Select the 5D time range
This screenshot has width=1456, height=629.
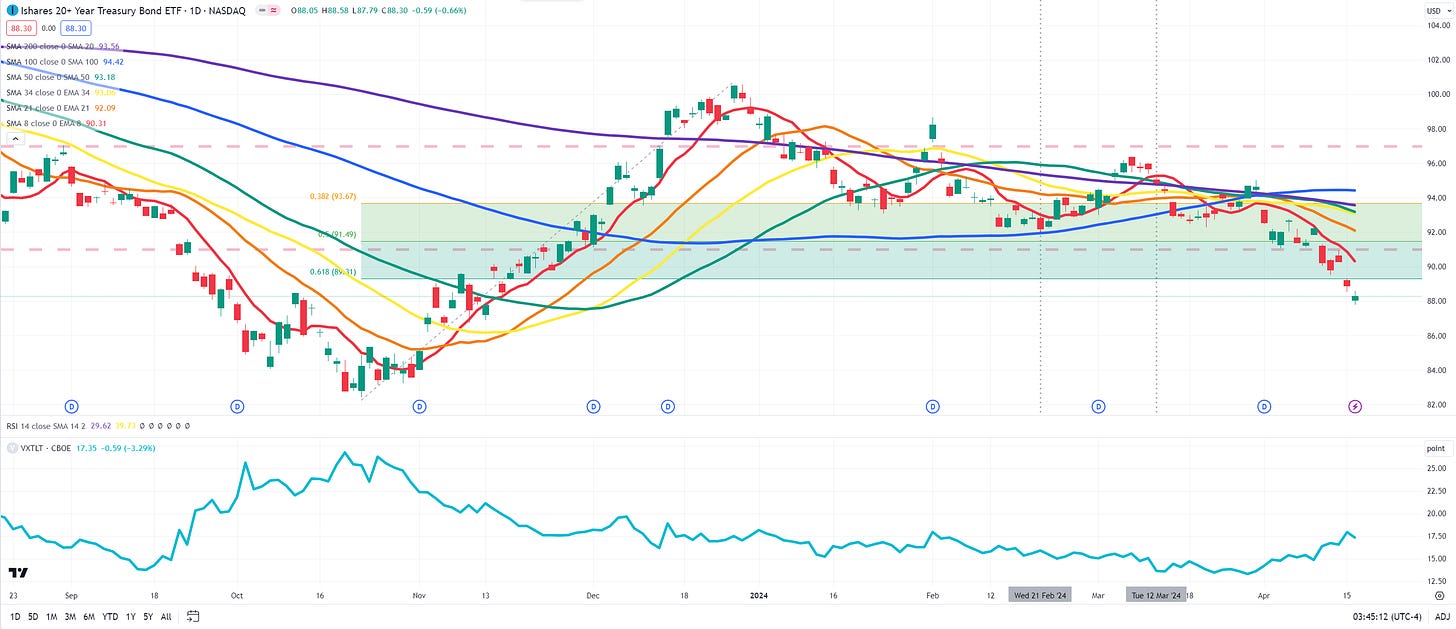pyautogui.click(x=34, y=616)
